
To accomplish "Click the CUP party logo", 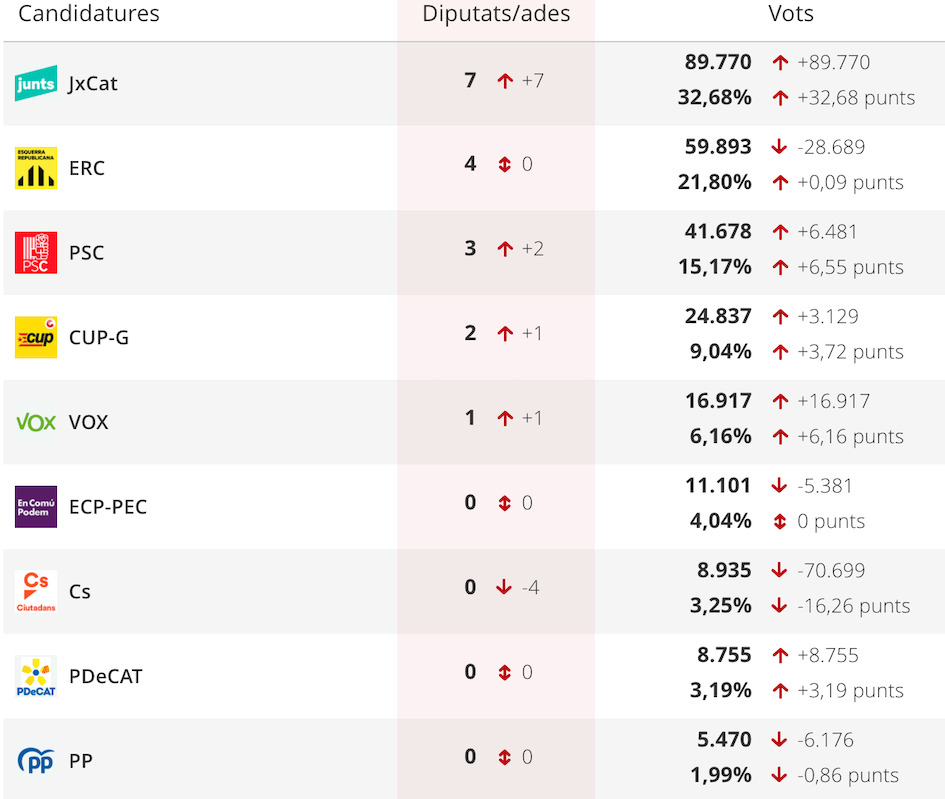I will click(x=36, y=337).
